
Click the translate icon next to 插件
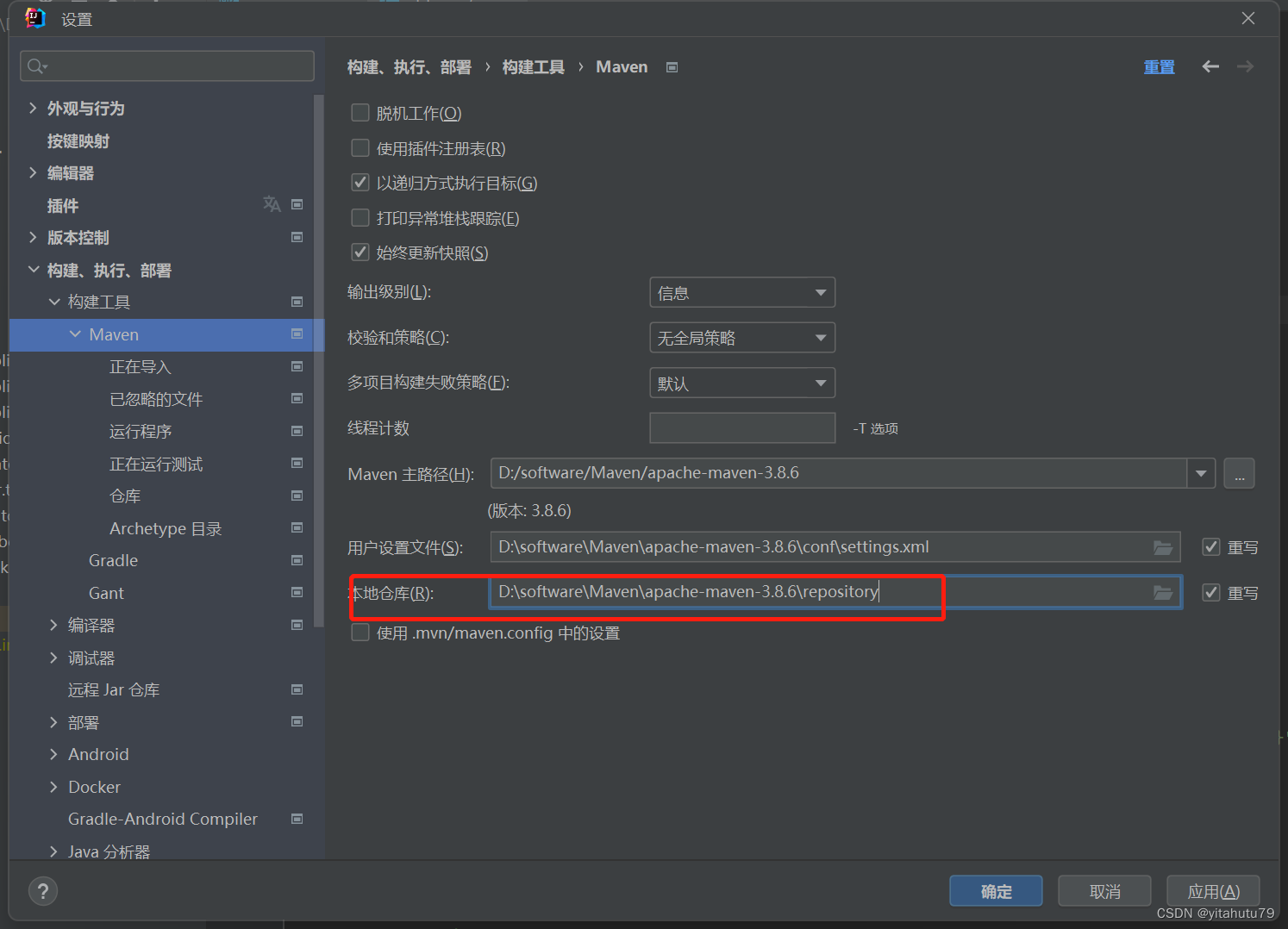point(272,204)
